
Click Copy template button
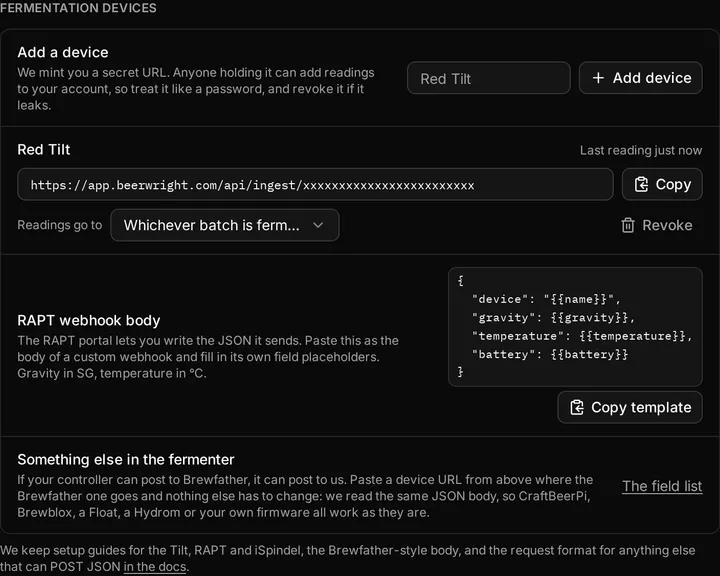[x=630, y=407]
